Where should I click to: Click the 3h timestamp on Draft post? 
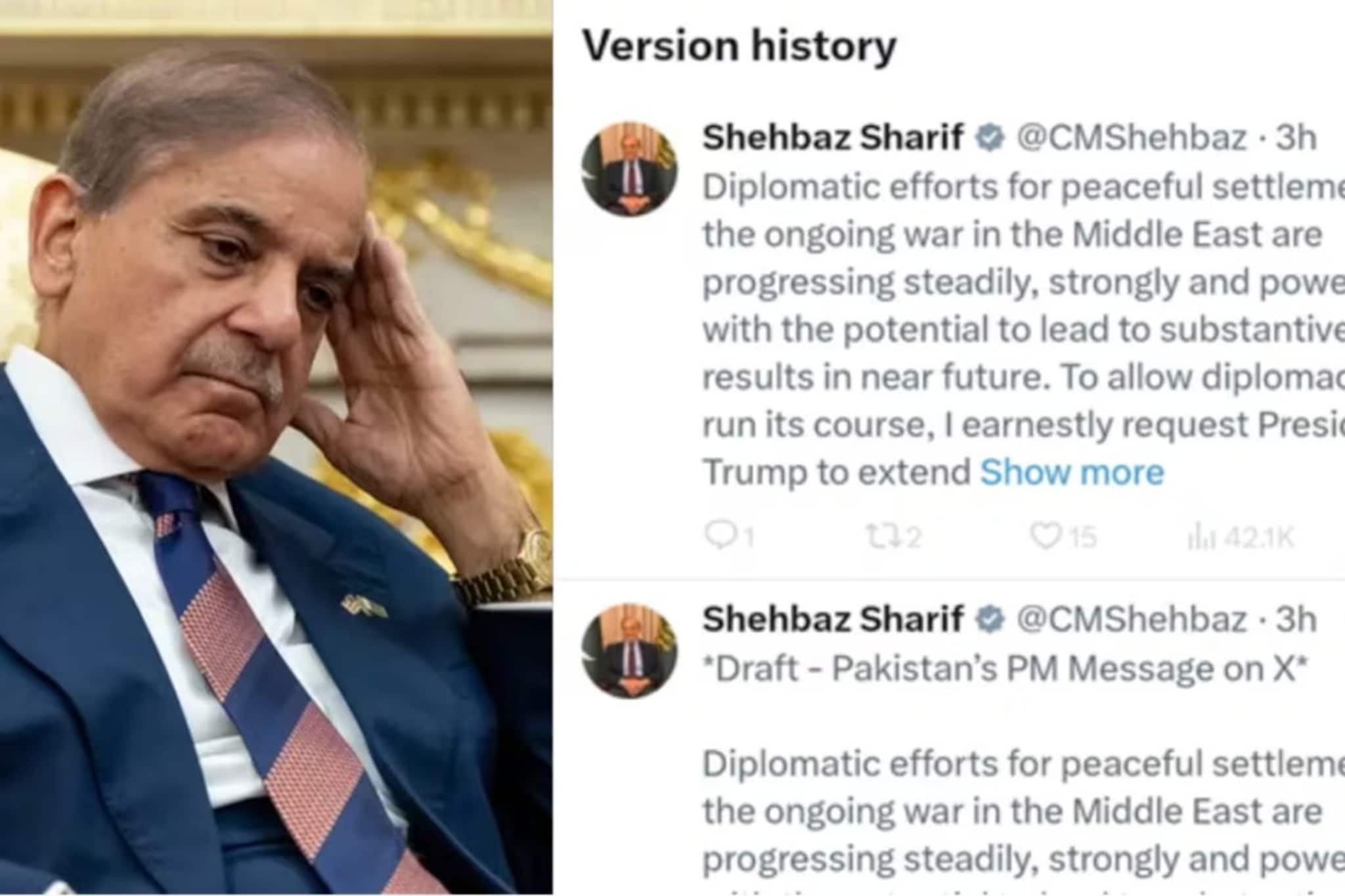pyautogui.click(x=1296, y=620)
